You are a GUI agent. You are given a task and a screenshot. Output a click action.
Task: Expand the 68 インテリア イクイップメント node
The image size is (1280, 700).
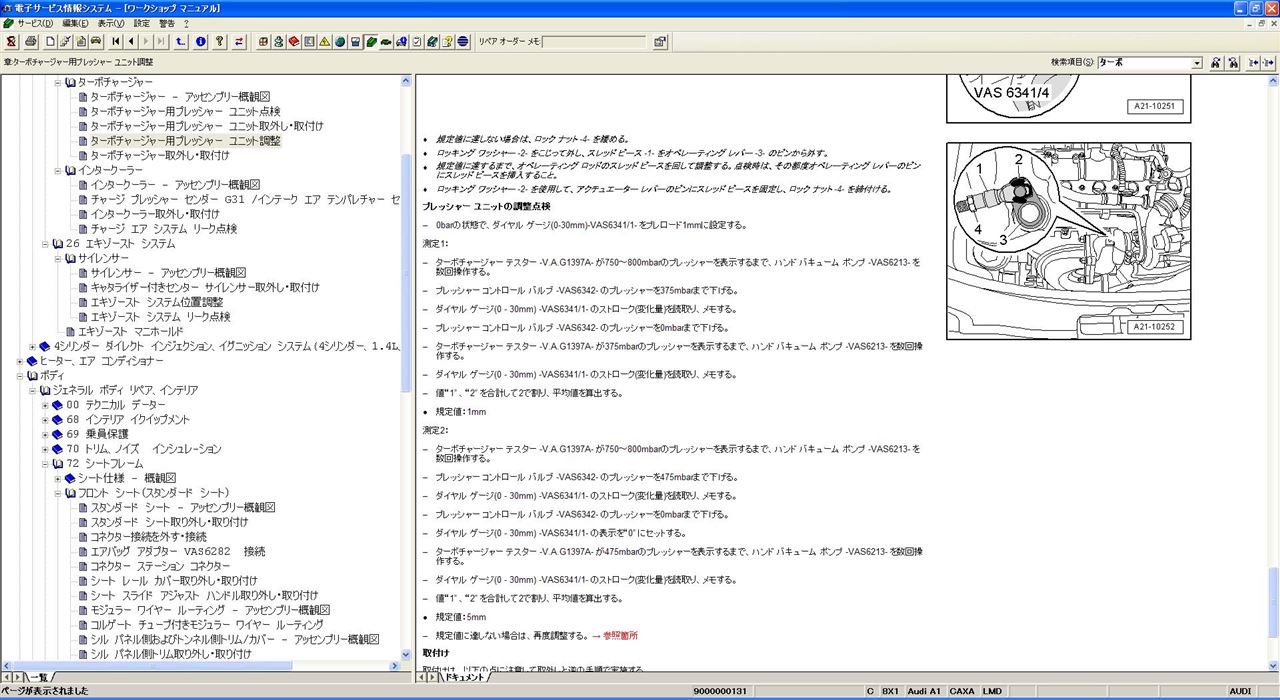point(45,420)
